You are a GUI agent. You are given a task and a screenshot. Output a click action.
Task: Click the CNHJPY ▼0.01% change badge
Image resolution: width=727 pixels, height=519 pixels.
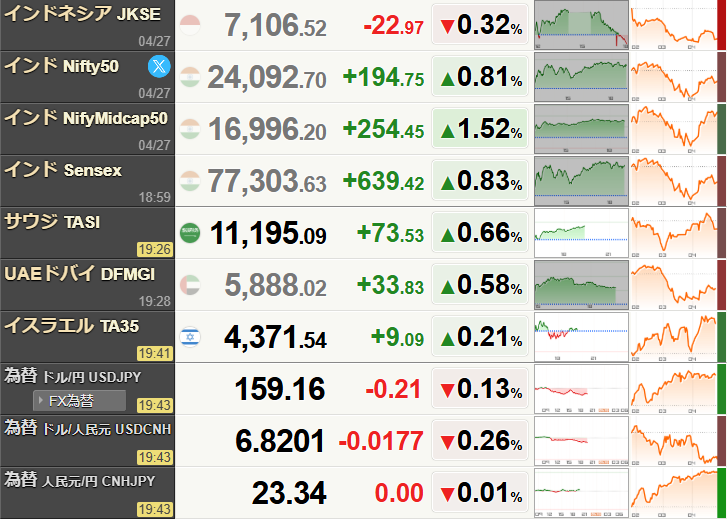[480, 493]
